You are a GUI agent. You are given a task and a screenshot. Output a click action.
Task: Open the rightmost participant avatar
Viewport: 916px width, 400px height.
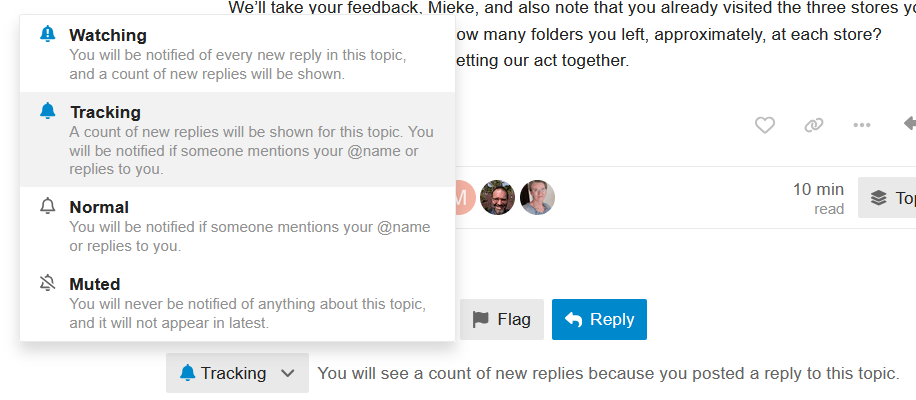click(x=537, y=197)
